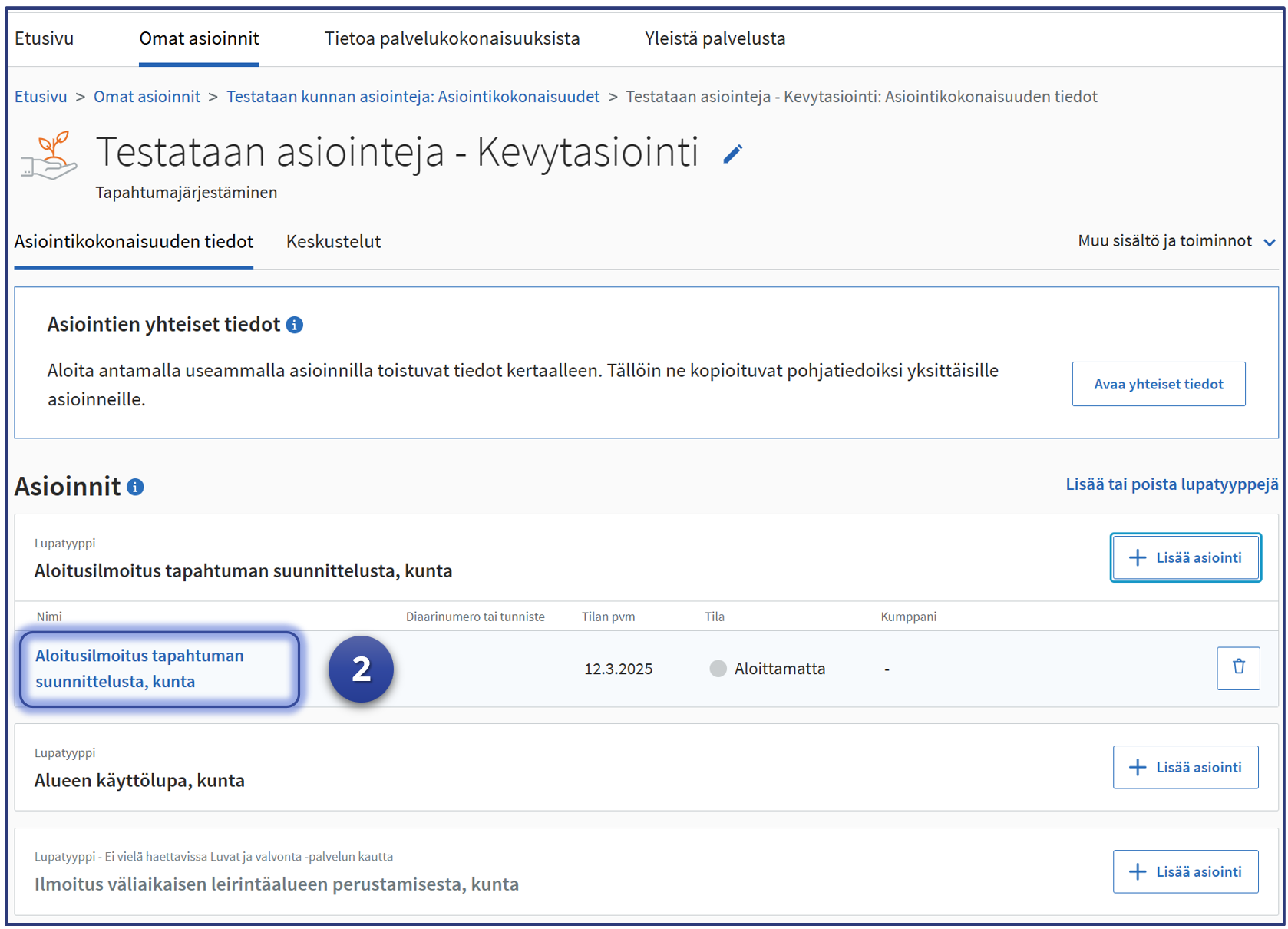Image resolution: width=1288 pixels, height=929 pixels.
Task: Add asiointi for Alueen käyttölupa, kunta
Action: pos(1184,767)
